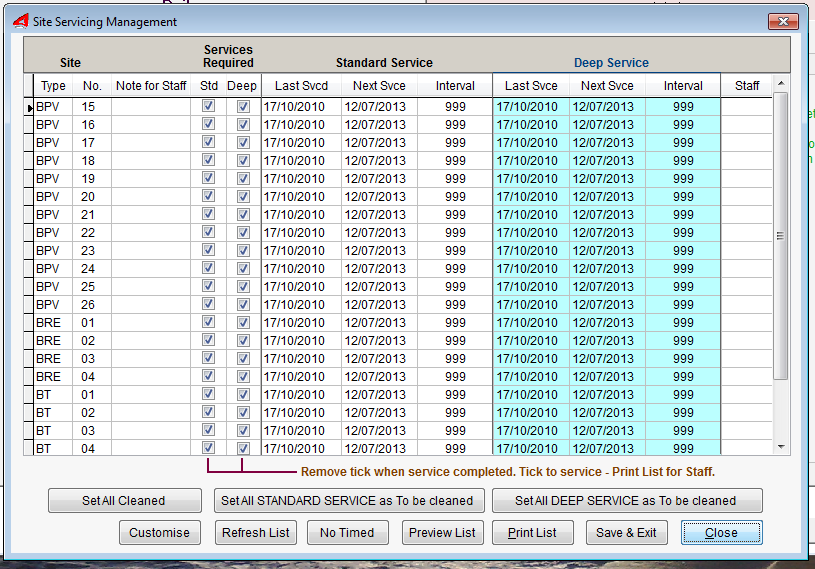
Task: Click Deep Service Last Svce header
Action: pos(531,86)
